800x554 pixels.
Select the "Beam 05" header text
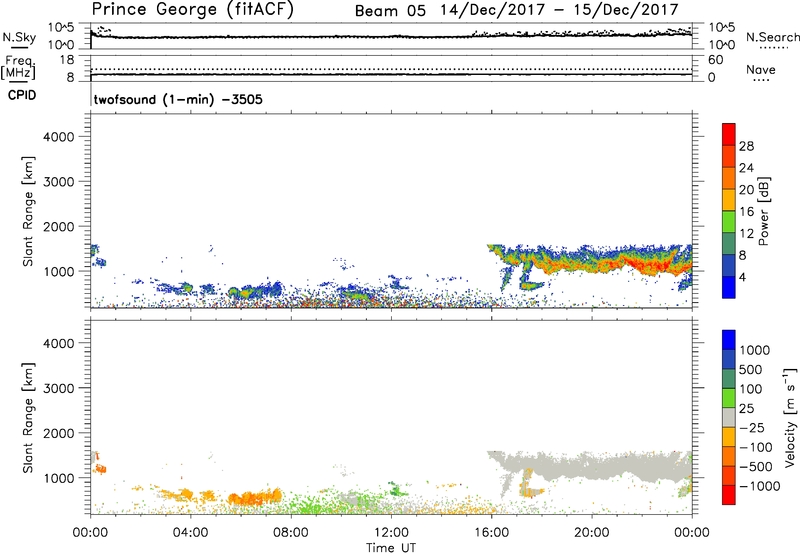(390, 11)
